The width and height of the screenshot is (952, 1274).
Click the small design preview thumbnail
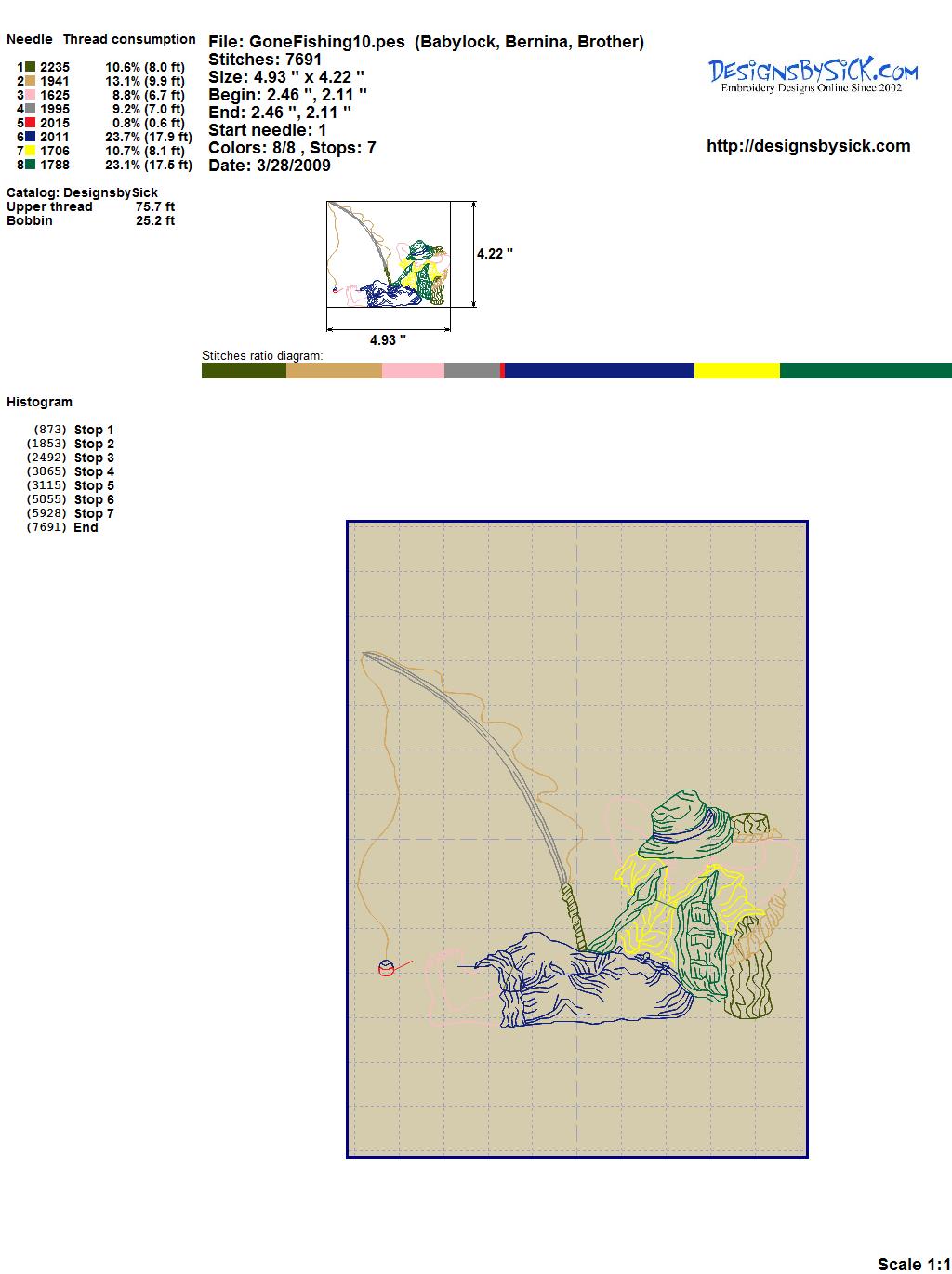[389, 254]
